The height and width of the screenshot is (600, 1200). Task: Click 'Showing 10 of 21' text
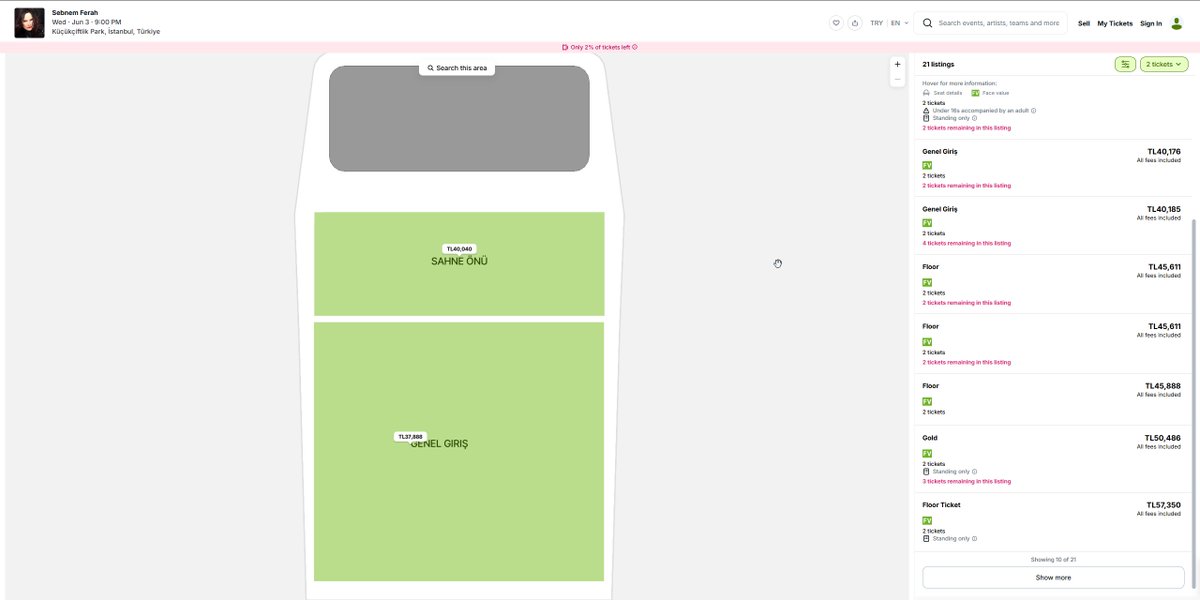click(1053, 559)
